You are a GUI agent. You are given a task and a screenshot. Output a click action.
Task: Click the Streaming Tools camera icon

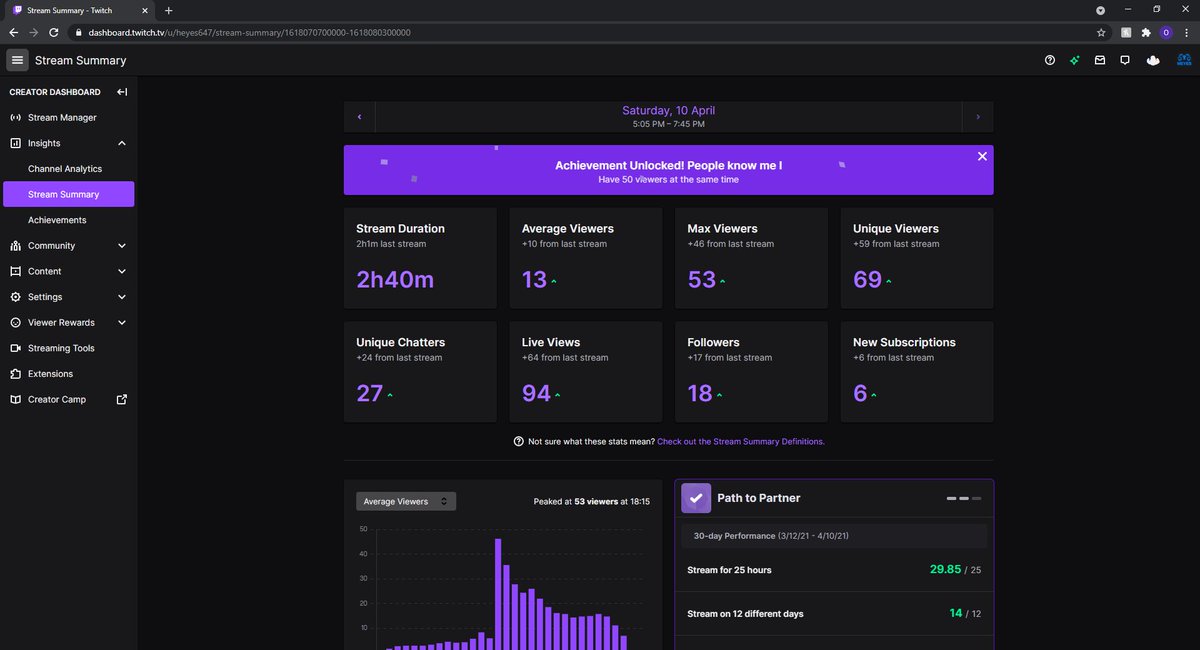(x=16, y=348)
